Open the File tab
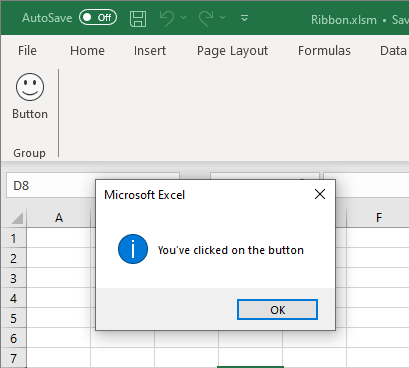This screenshot has height=368, width=409. pos(27,51)
